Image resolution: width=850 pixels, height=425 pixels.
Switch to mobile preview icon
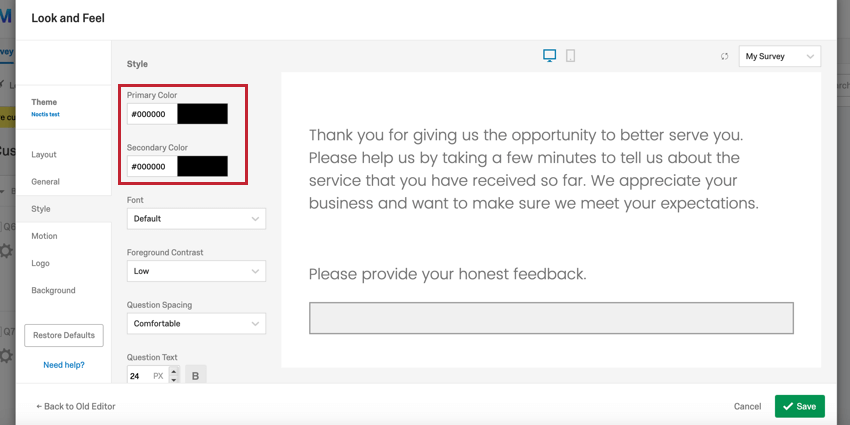click(570, 56)
